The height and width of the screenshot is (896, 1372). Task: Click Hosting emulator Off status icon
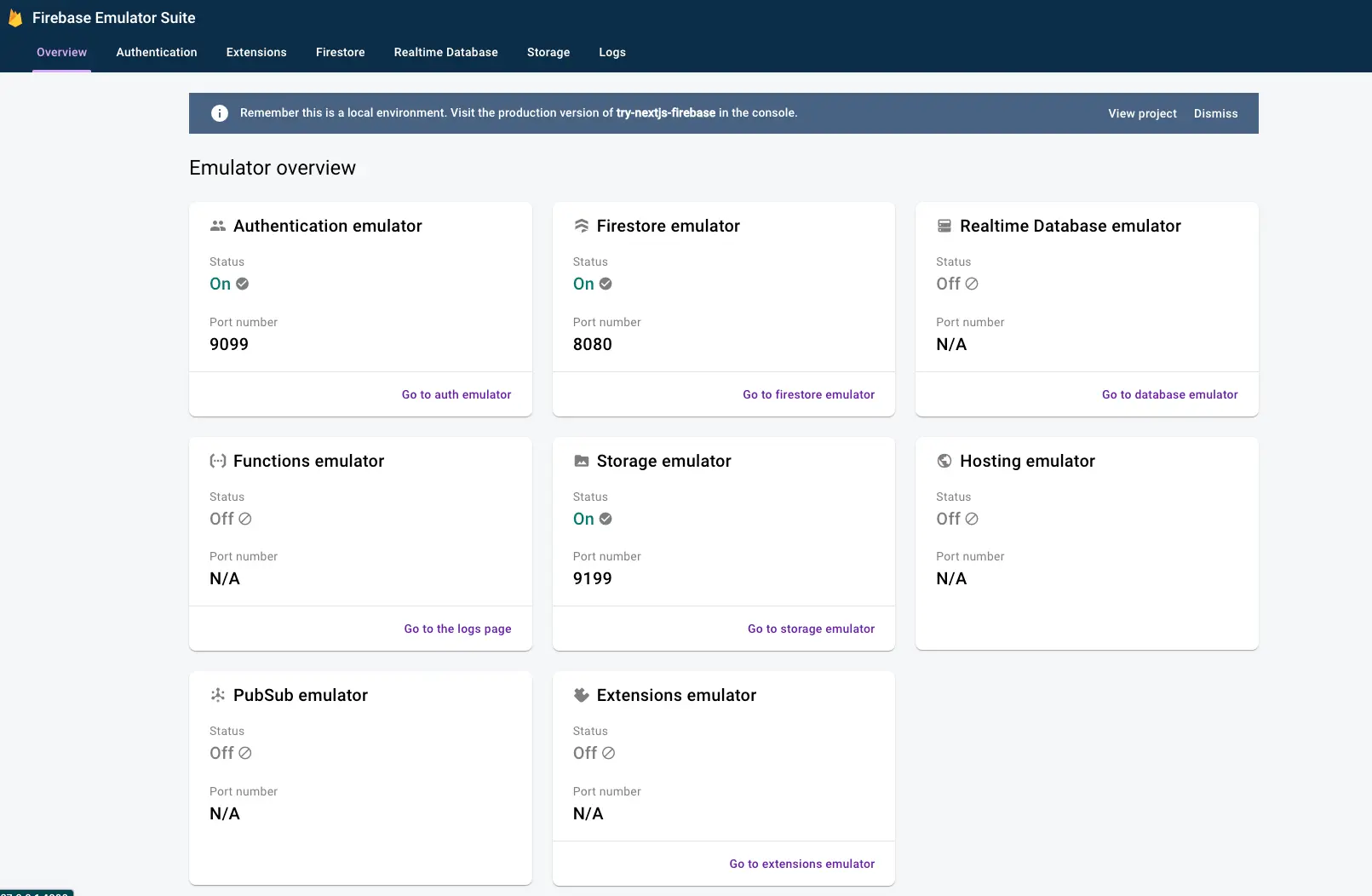click(972, 519)
